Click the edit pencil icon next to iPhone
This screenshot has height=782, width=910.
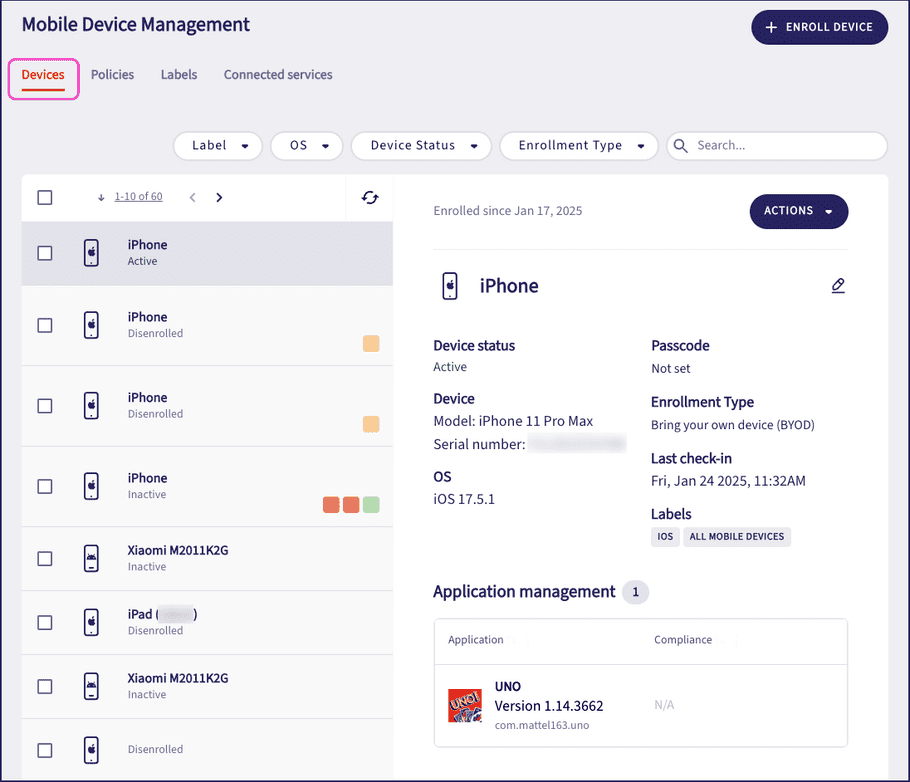(837, 286)
